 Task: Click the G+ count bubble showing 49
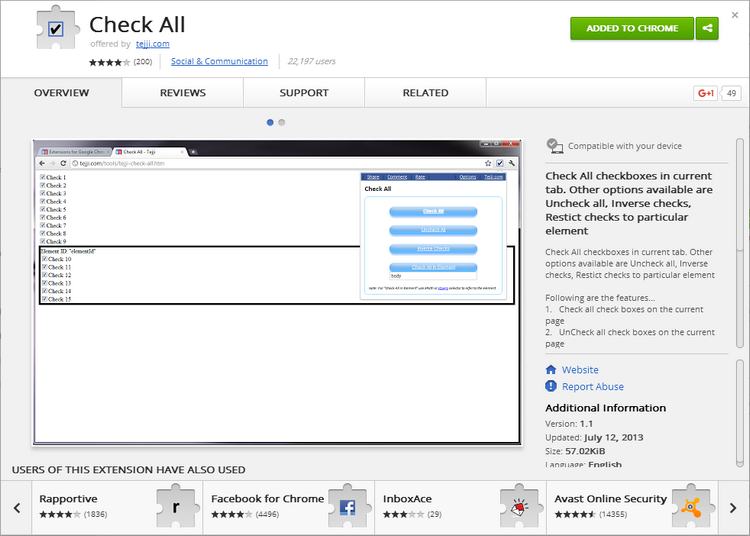(731, 93)
